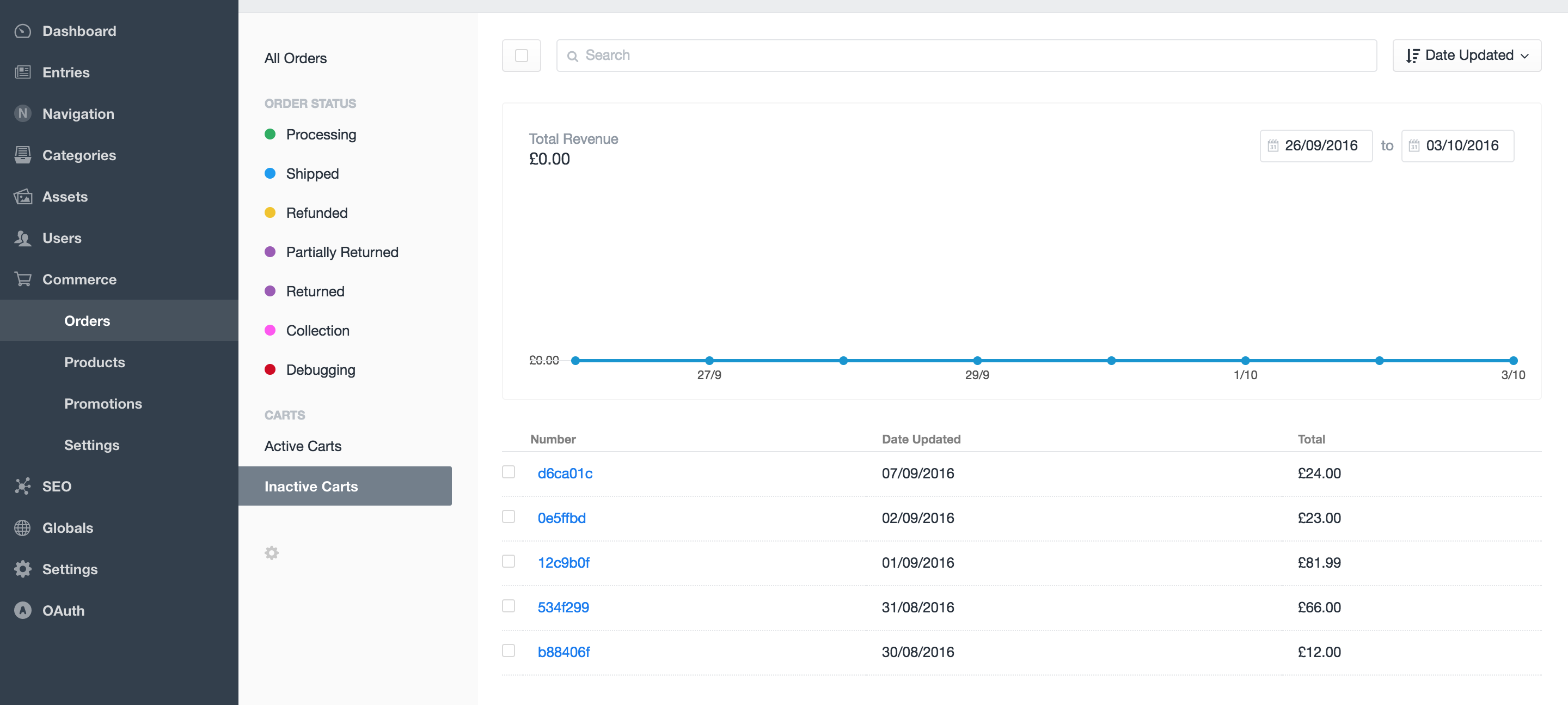
Task: Check the box for order b88406f
Action: click(x=509, y=650)
